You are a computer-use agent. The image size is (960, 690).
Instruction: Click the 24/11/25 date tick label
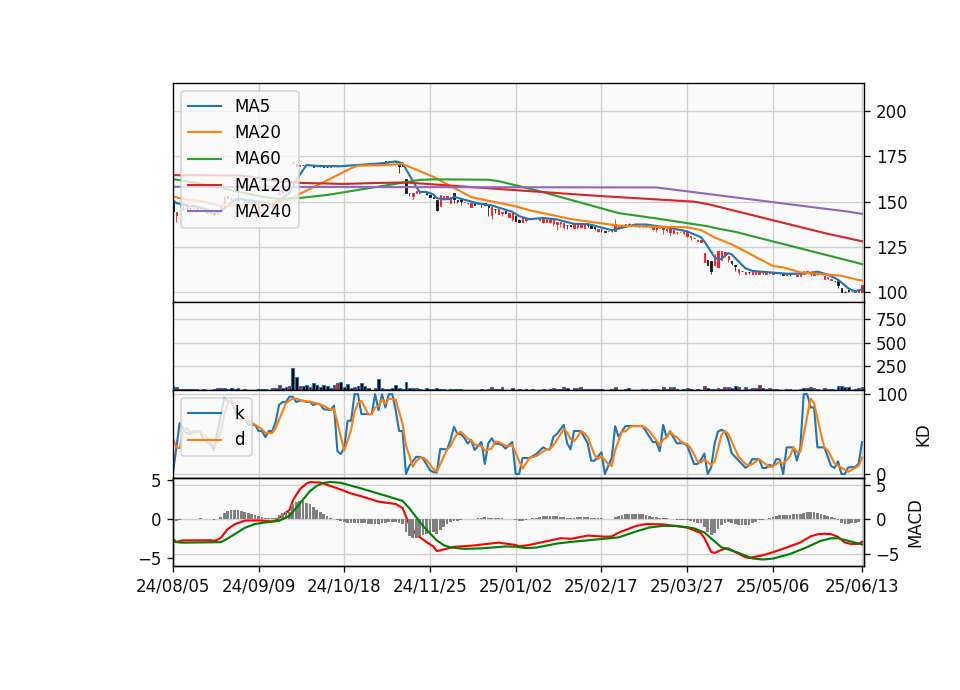[x=429, y=586]
